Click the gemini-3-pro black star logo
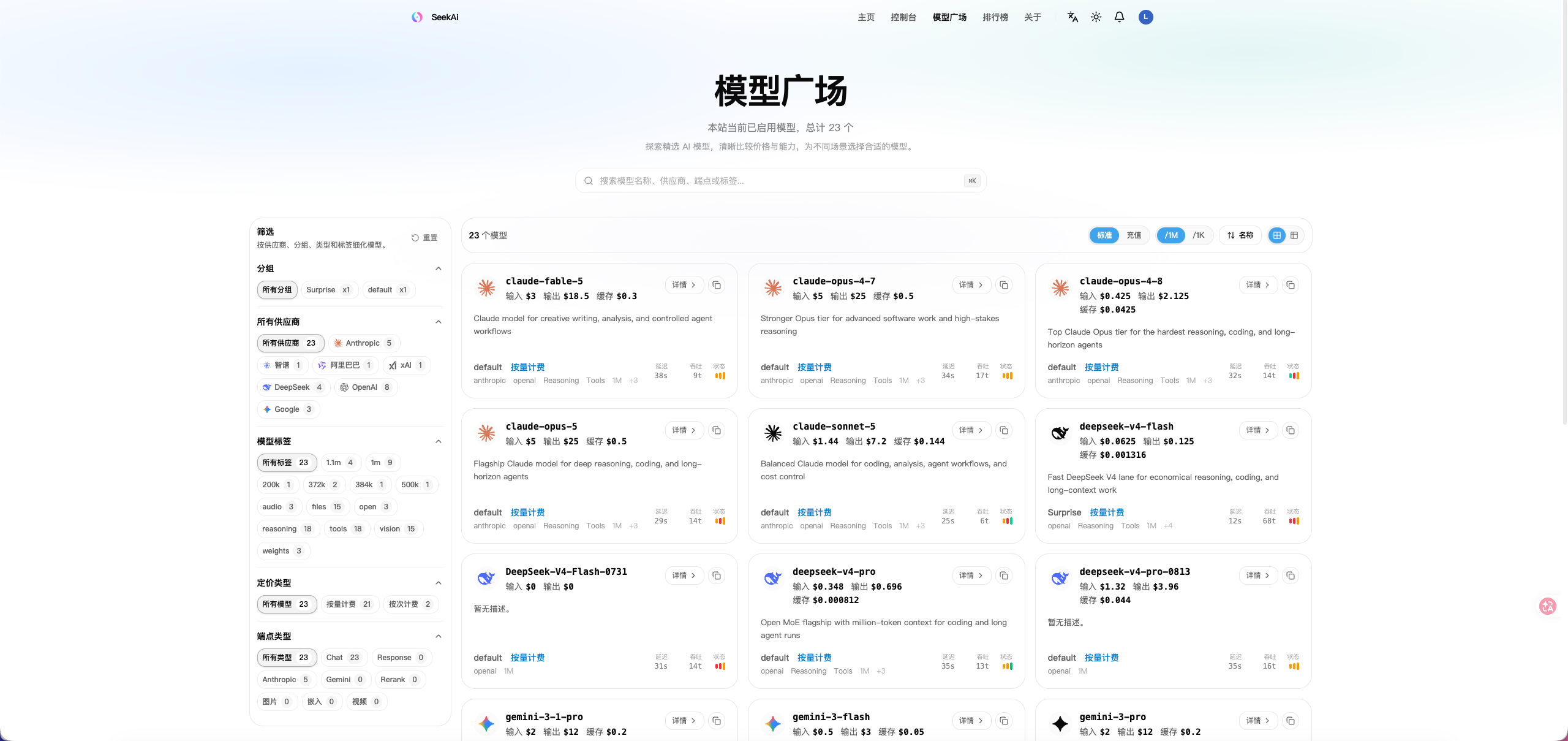The image size is (1568, 741). [1060, 724]
